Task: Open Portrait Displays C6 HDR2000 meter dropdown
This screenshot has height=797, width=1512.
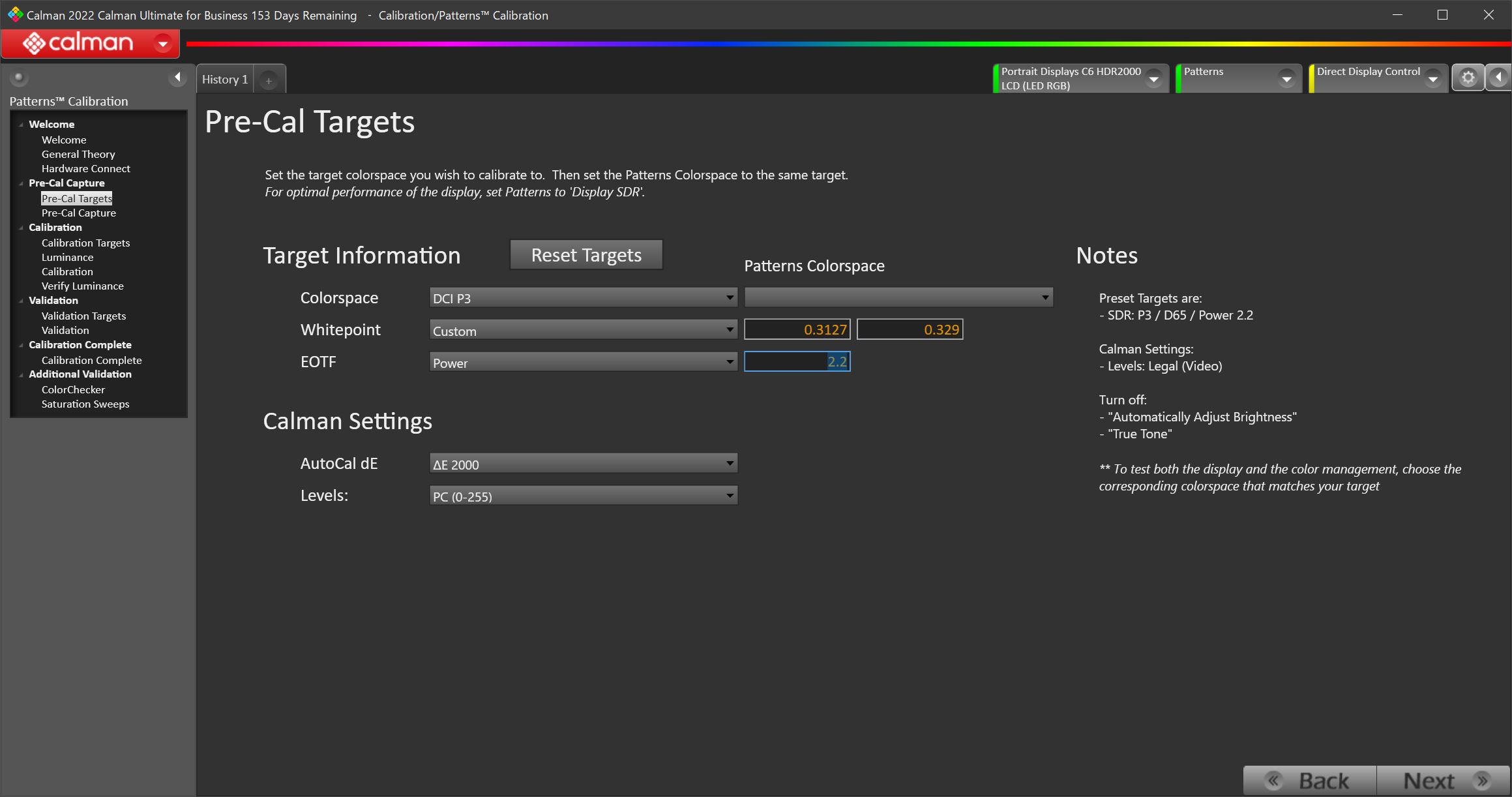Action: pyautogui.click(x=1154, y=79)
